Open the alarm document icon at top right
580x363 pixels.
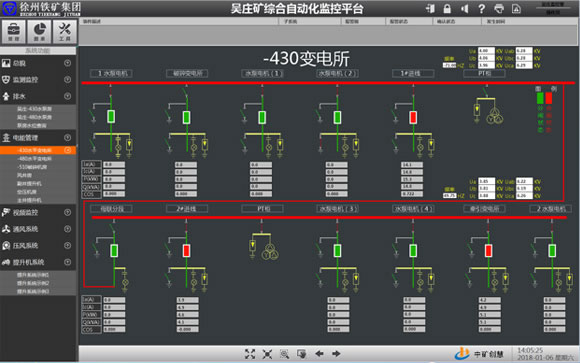coord(516,9)
